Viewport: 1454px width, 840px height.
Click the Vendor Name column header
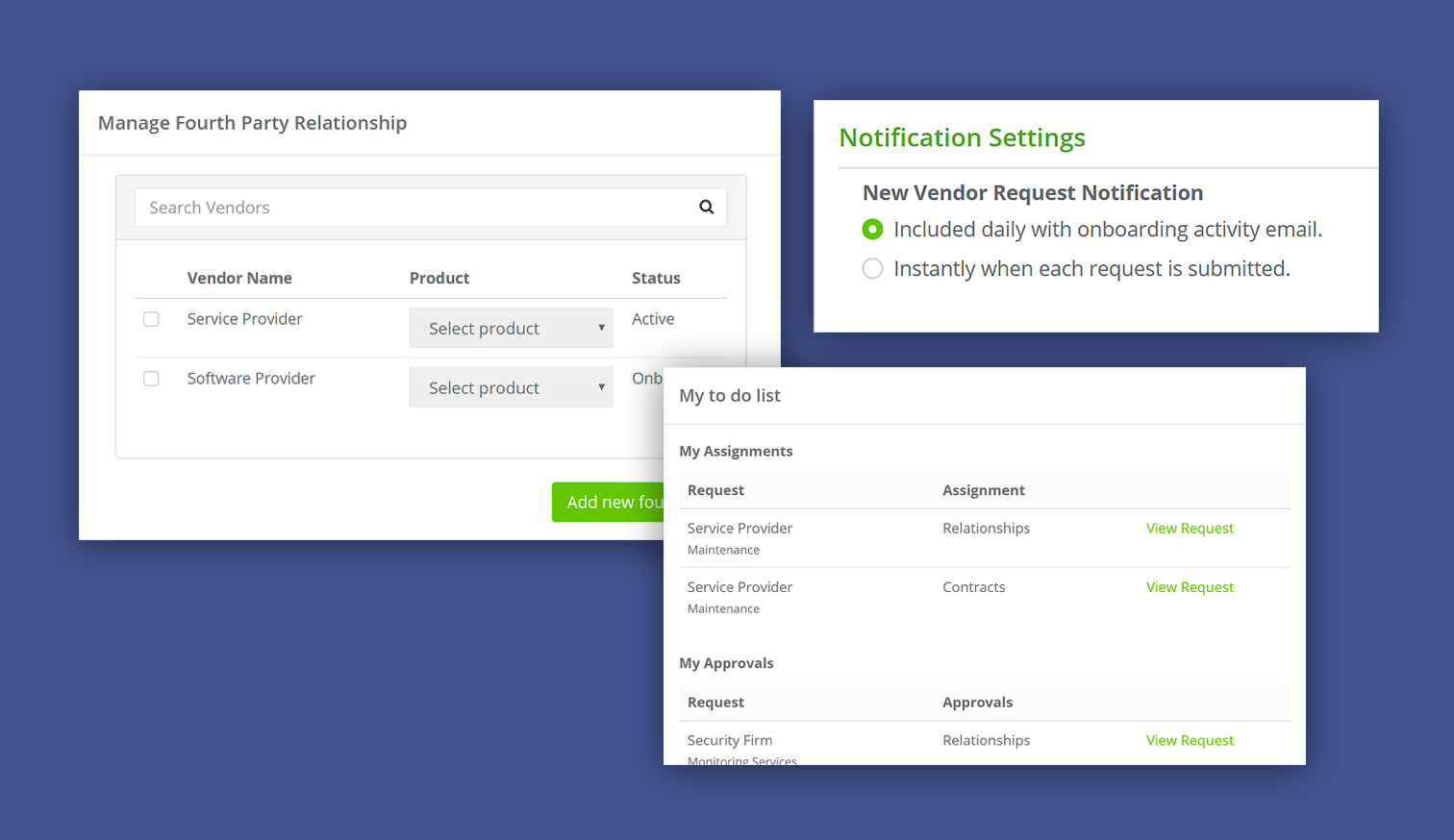tap(239, 278)
